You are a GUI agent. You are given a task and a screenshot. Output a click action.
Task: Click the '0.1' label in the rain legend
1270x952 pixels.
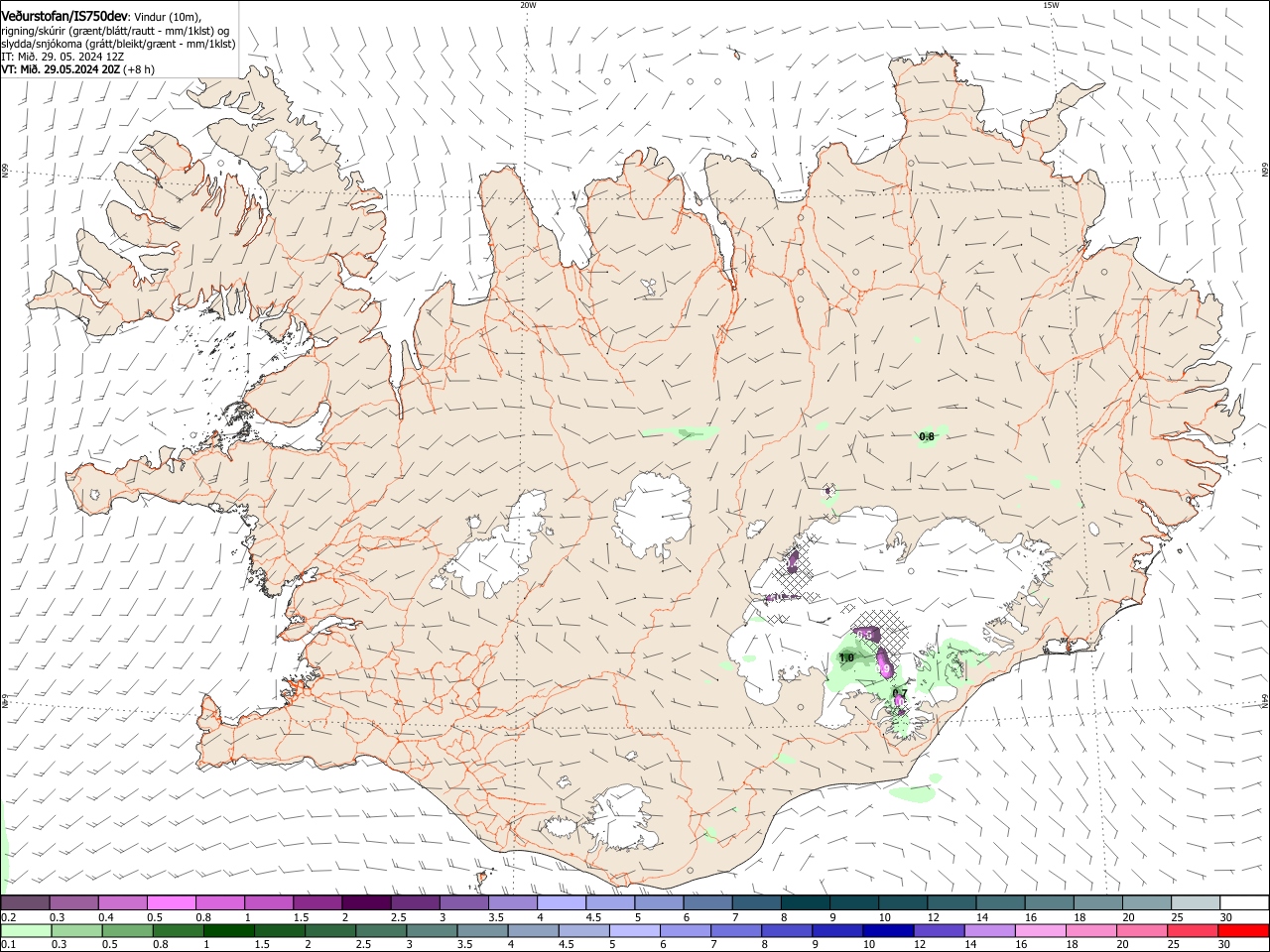(x=8, y=946)
